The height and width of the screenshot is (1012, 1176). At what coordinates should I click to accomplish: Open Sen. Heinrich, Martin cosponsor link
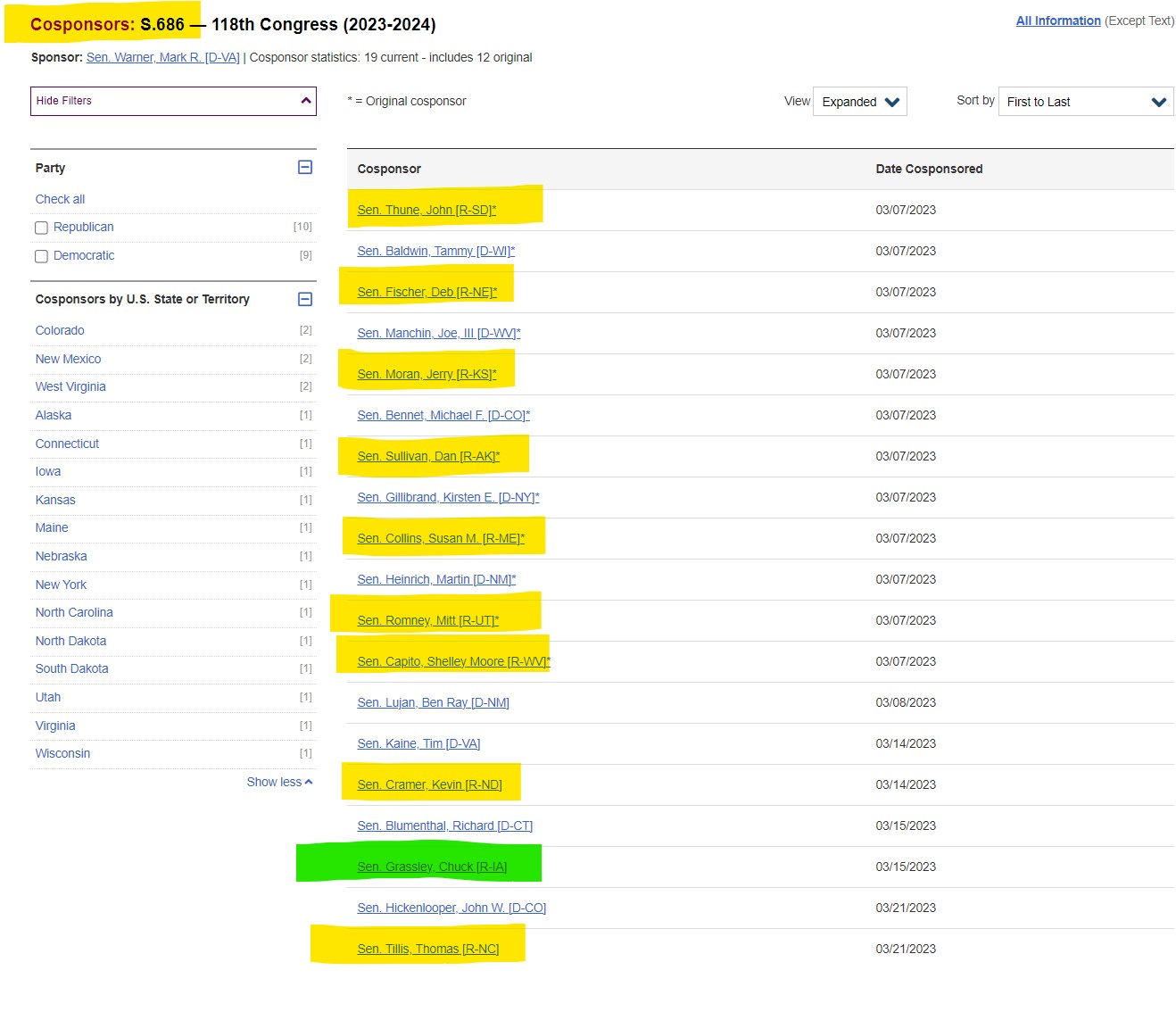tap(436, 579)
